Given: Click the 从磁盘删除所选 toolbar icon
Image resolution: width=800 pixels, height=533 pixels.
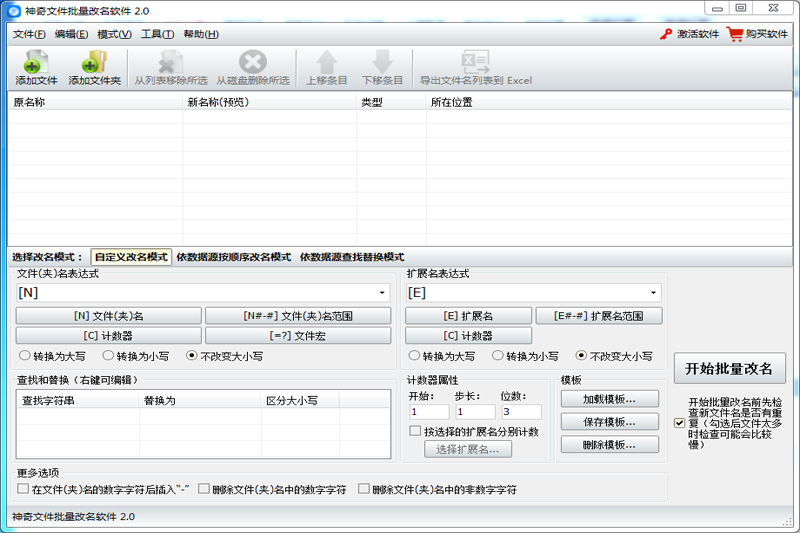Looking at the screenshot, I should (x=252, y=63).
